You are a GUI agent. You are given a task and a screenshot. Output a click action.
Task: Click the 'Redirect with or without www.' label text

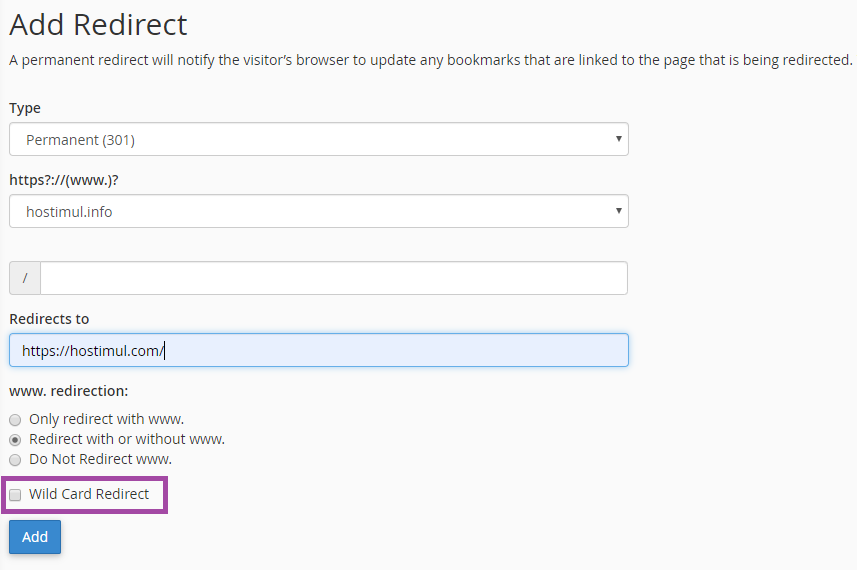(x=127, y=439)
